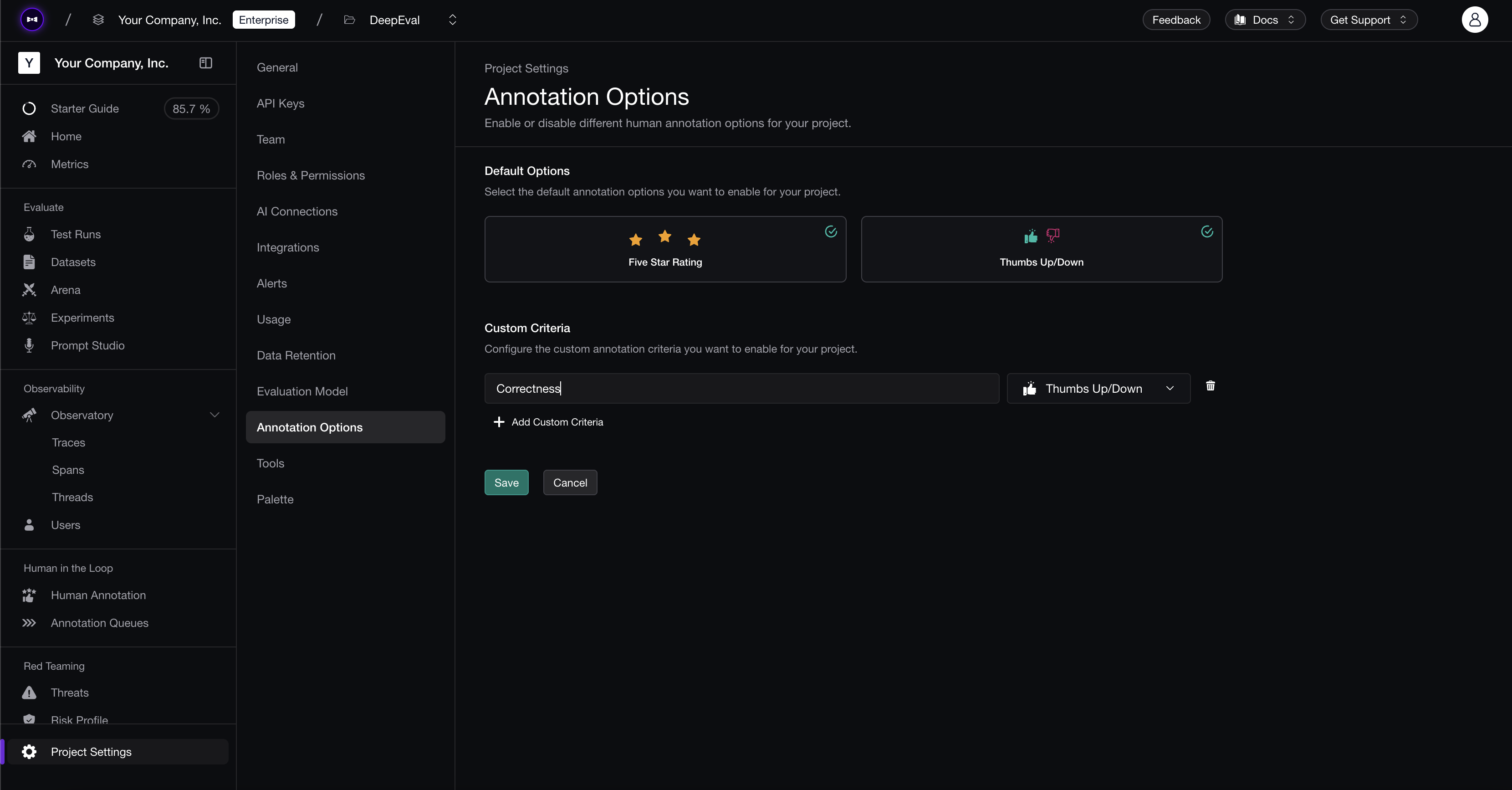This screenshot has width=1512, height=790.
Task: Collapse the Observatory section chevron
Action: coord(215,415)
